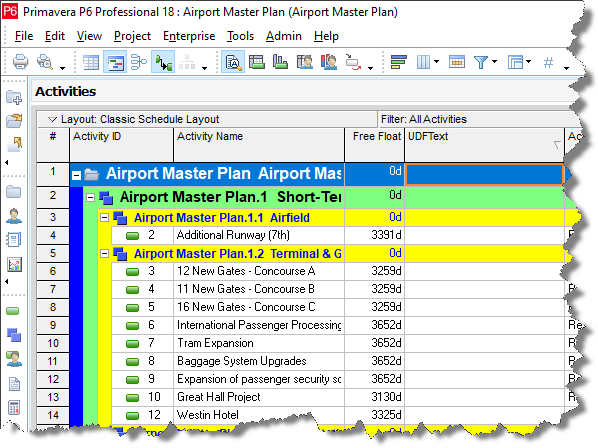
Task: Collapse the Airport Master Plan project node
Action: (x=76, y=175)
